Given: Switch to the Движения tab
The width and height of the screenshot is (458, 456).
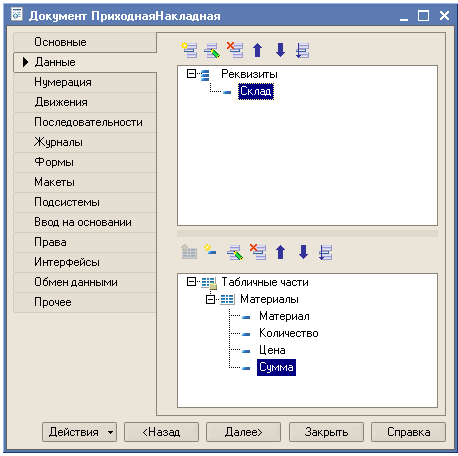Looking at the screenshot, I should (85, 102).
